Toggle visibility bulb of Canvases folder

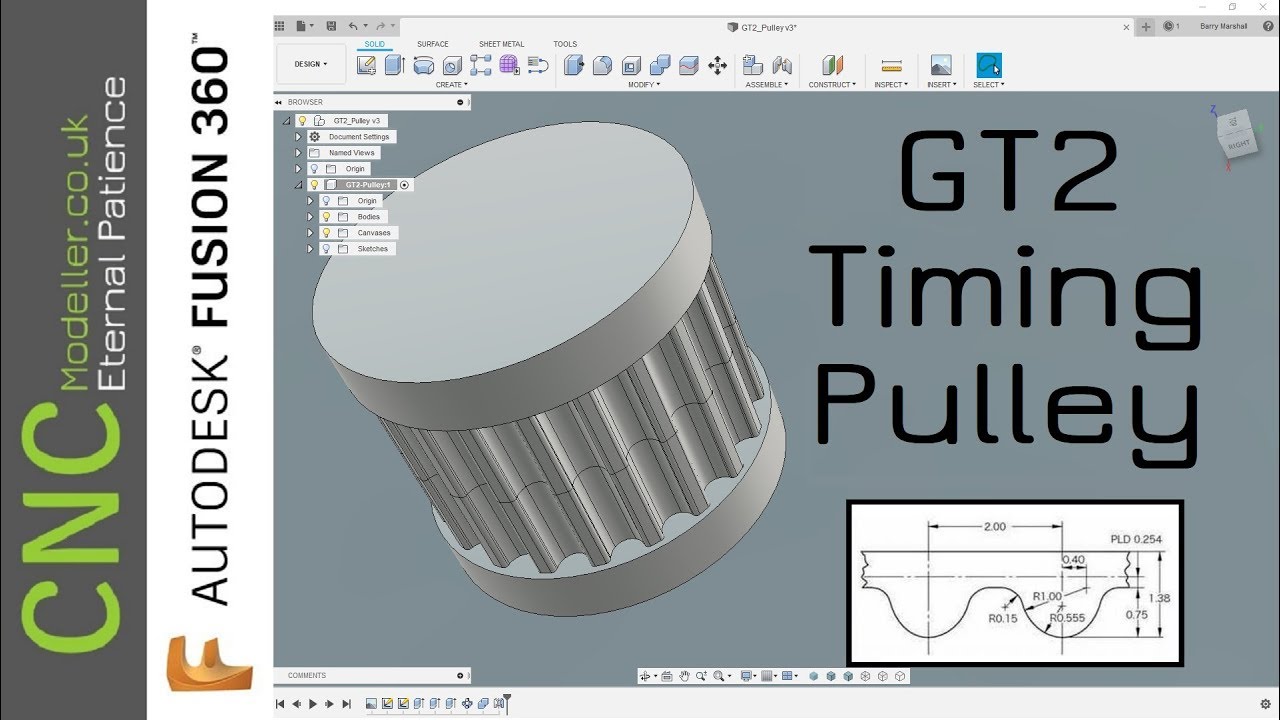pyautogui.click(x=325, y=233)
